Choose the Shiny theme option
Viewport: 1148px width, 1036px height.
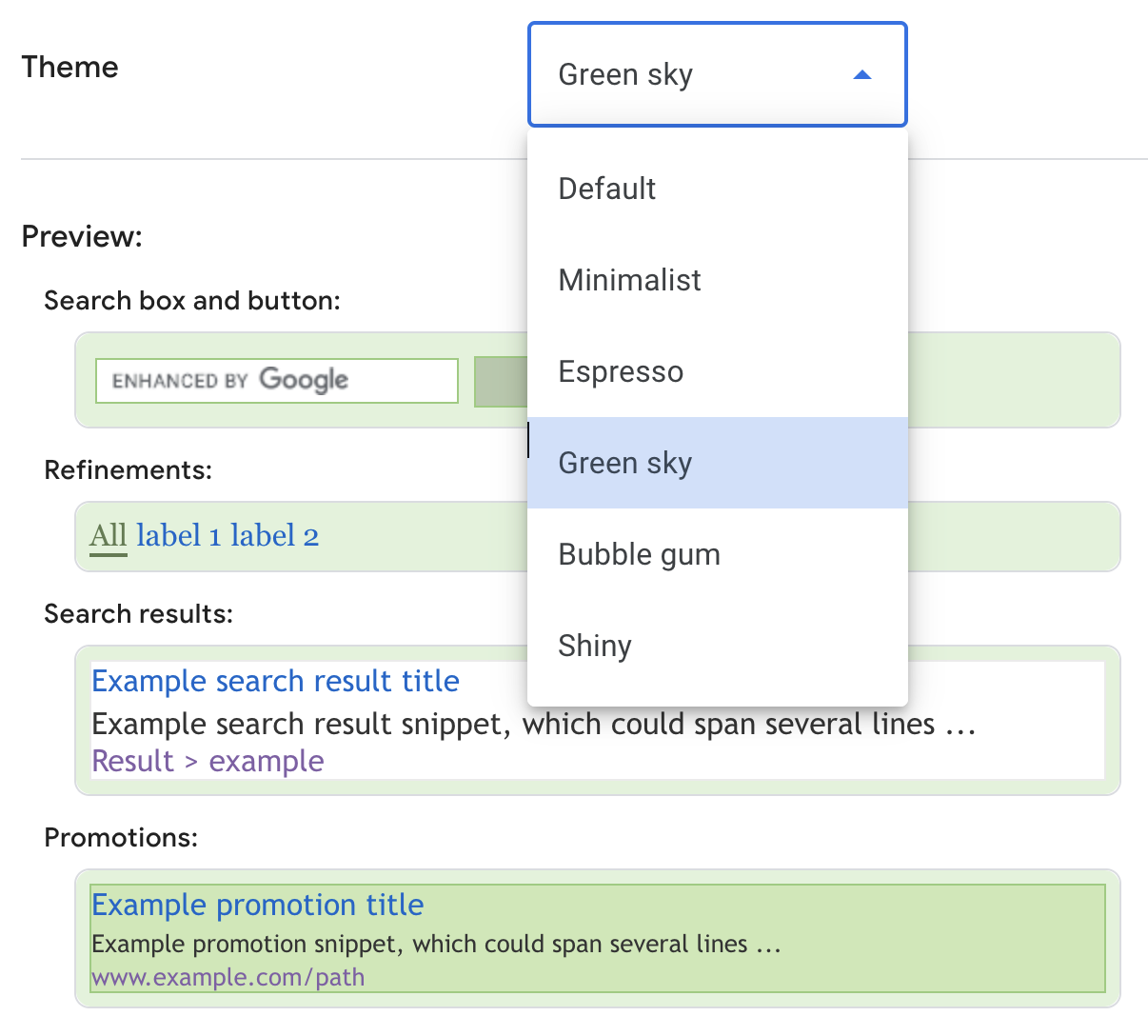point(595,646)
